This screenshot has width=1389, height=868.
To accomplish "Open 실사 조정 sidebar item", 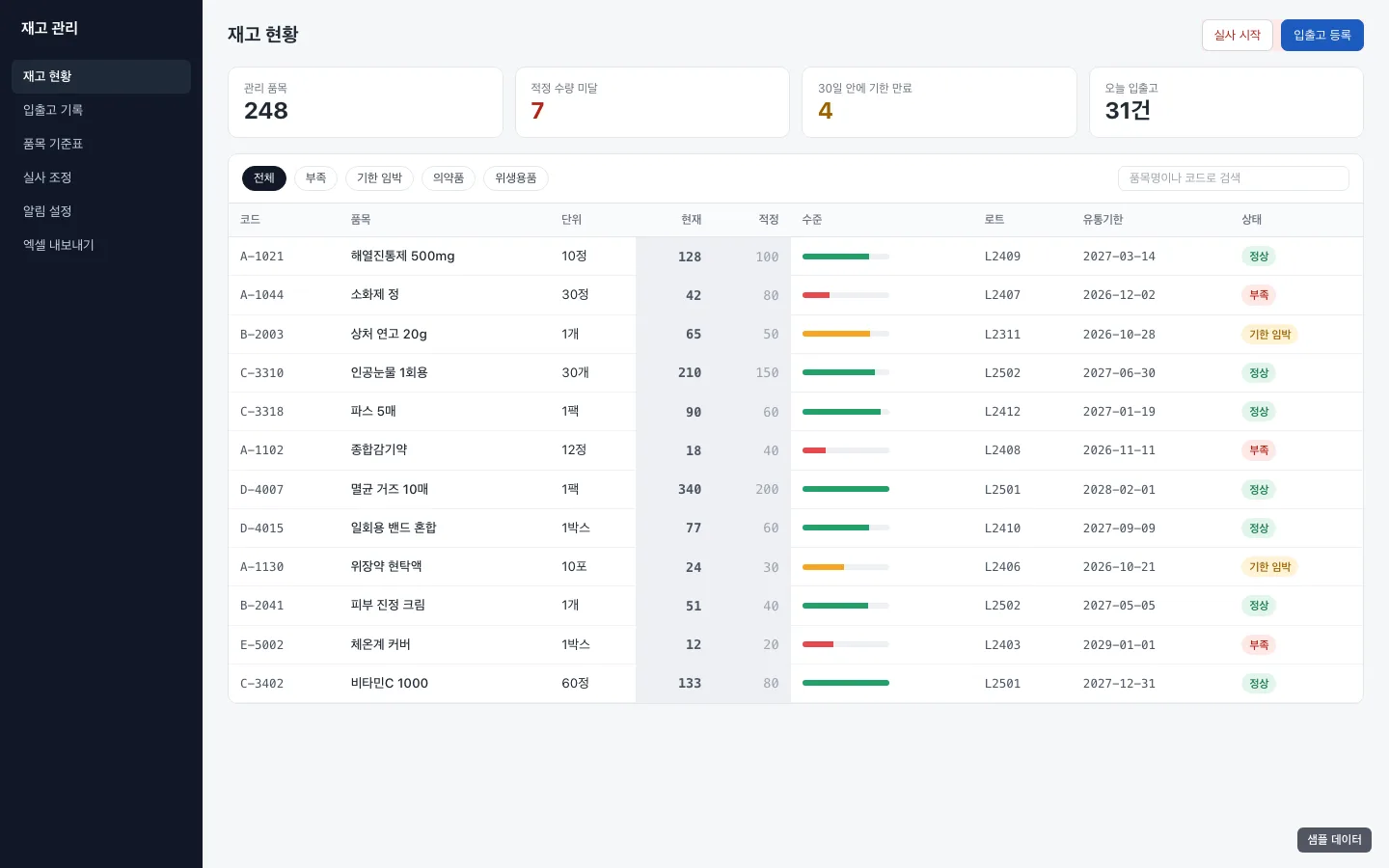I will click(100, 177).
